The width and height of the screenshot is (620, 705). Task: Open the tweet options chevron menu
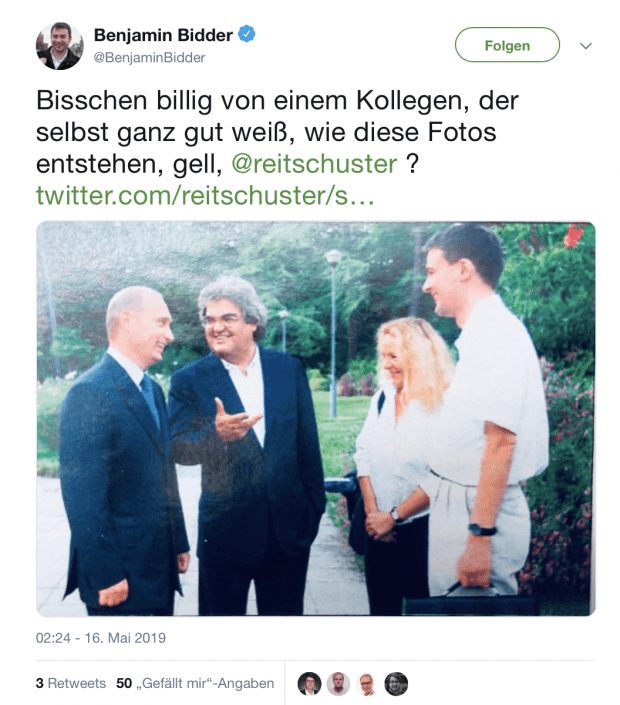coord(585,46)
